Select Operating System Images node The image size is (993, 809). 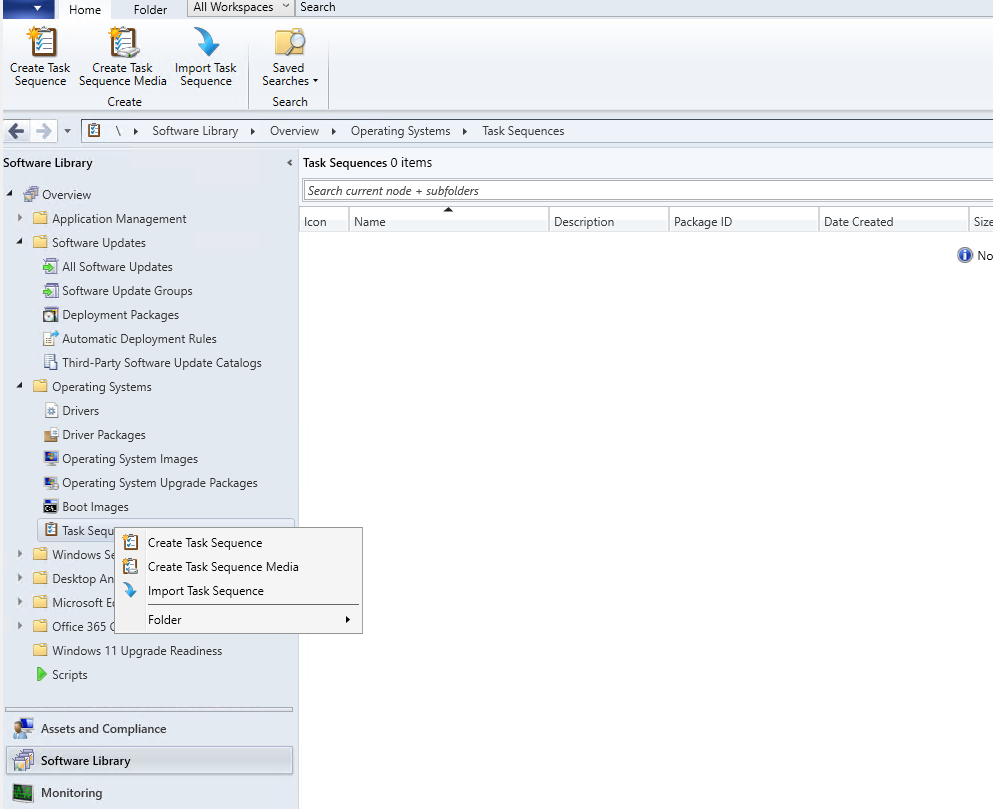pos(129,459)
